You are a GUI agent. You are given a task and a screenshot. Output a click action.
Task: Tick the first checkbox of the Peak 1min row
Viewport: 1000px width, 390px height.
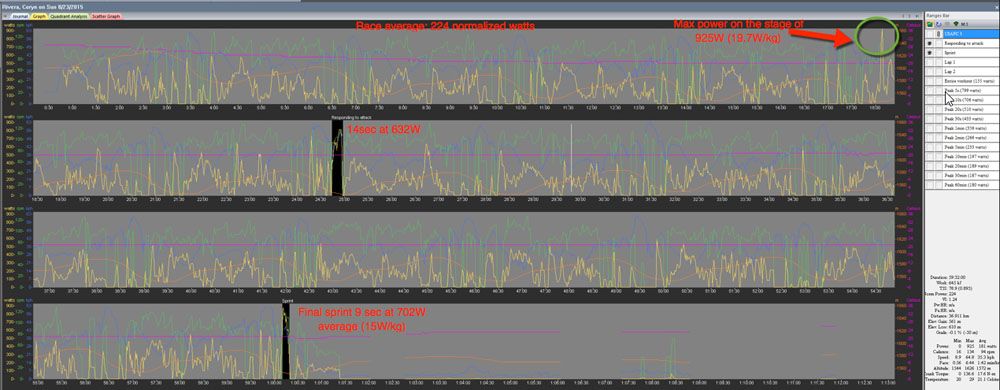click(x=929, y=128)
